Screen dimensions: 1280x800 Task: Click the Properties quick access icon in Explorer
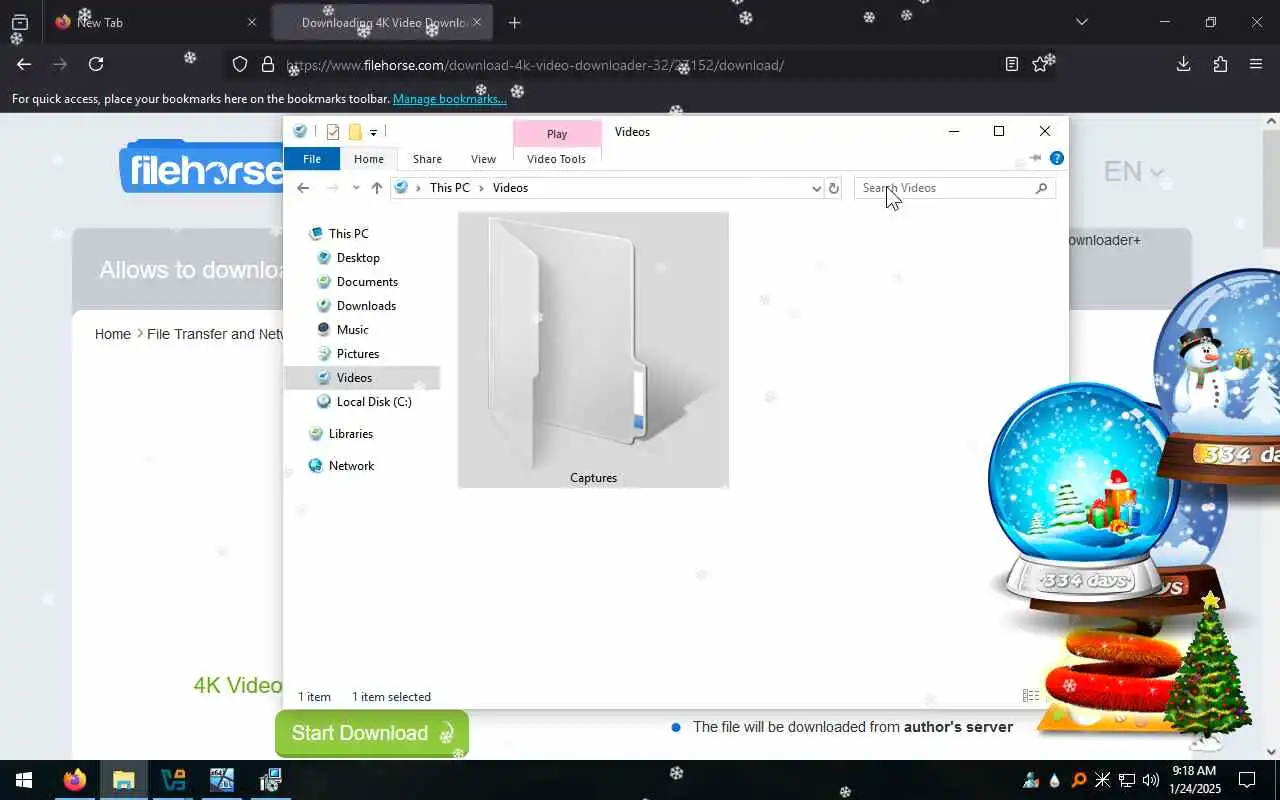point(333,132)
